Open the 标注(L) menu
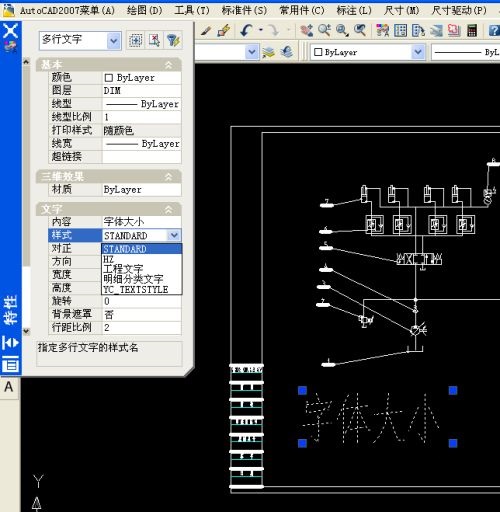 click(354, 11)
